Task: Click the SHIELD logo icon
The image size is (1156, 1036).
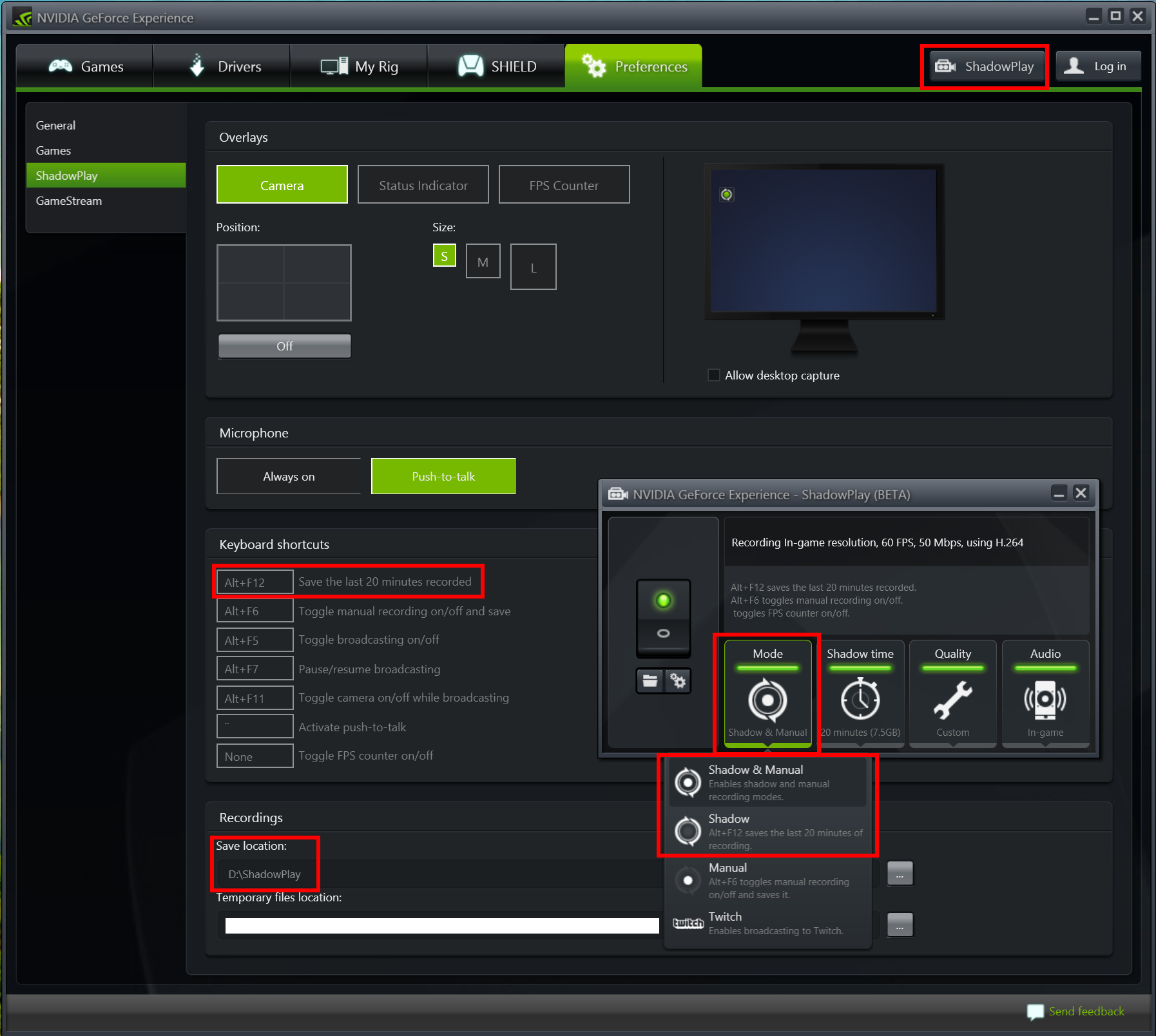Action: point(470,66)
